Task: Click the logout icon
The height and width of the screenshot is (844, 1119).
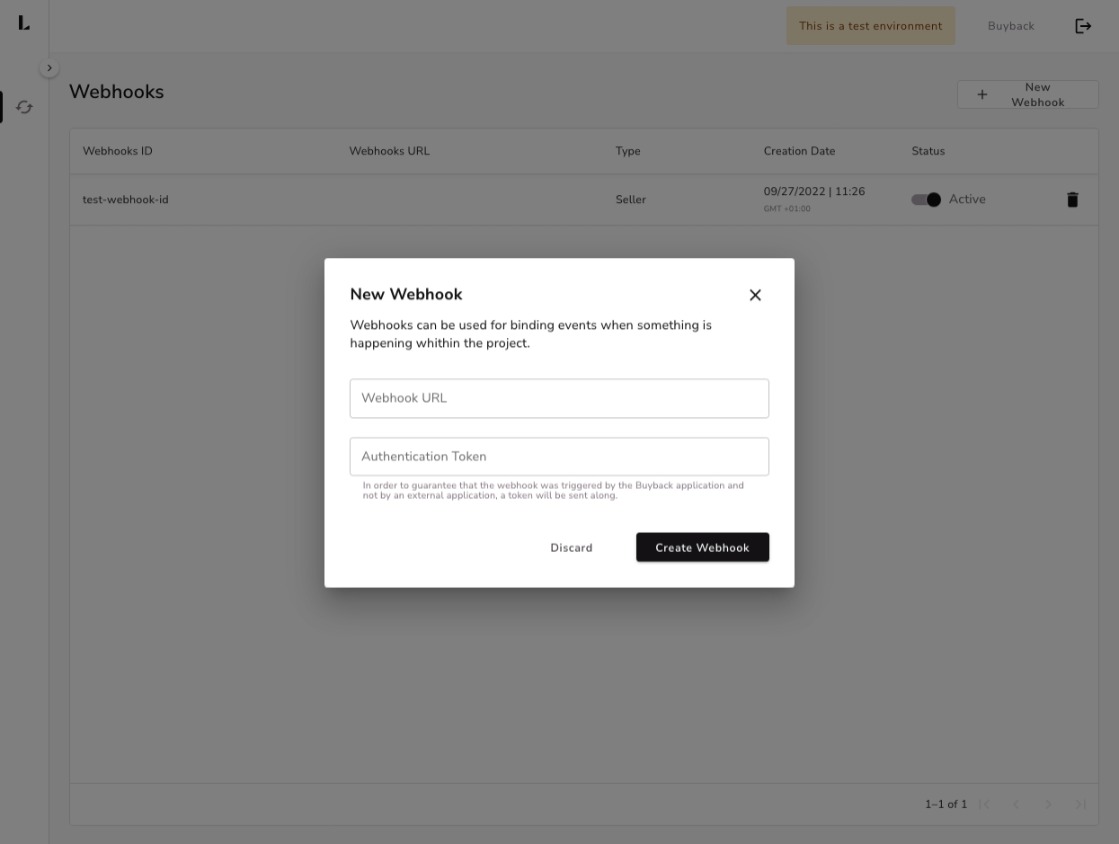Action: 1082,26
